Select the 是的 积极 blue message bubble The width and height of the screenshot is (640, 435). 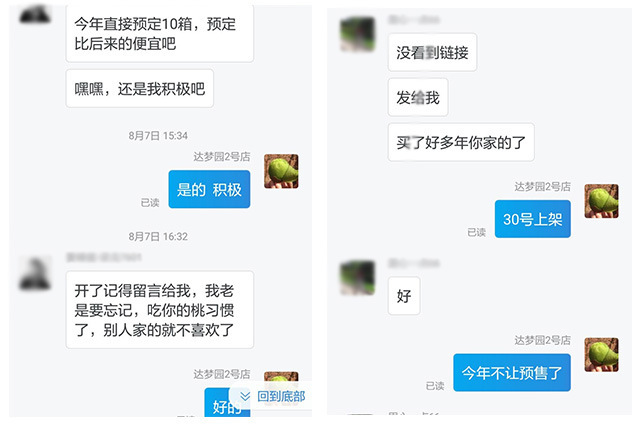pos(209,189)
